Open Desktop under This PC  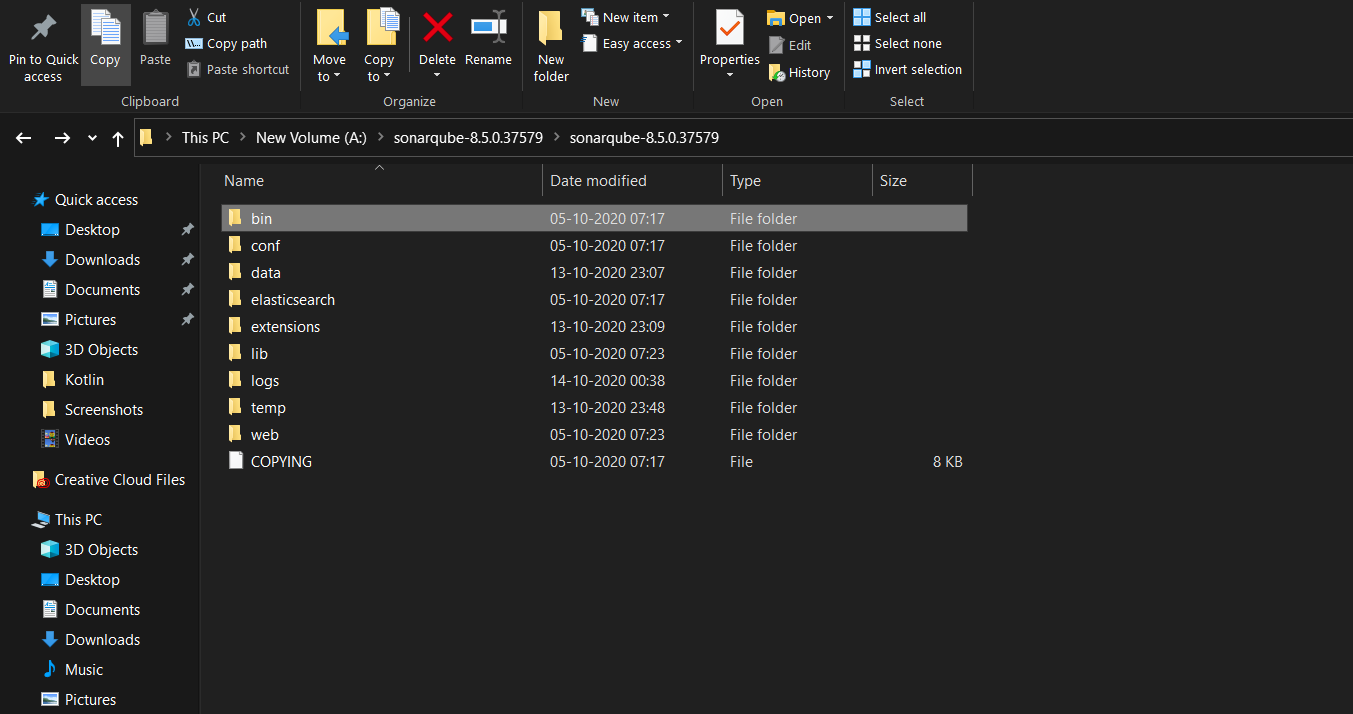80,580
